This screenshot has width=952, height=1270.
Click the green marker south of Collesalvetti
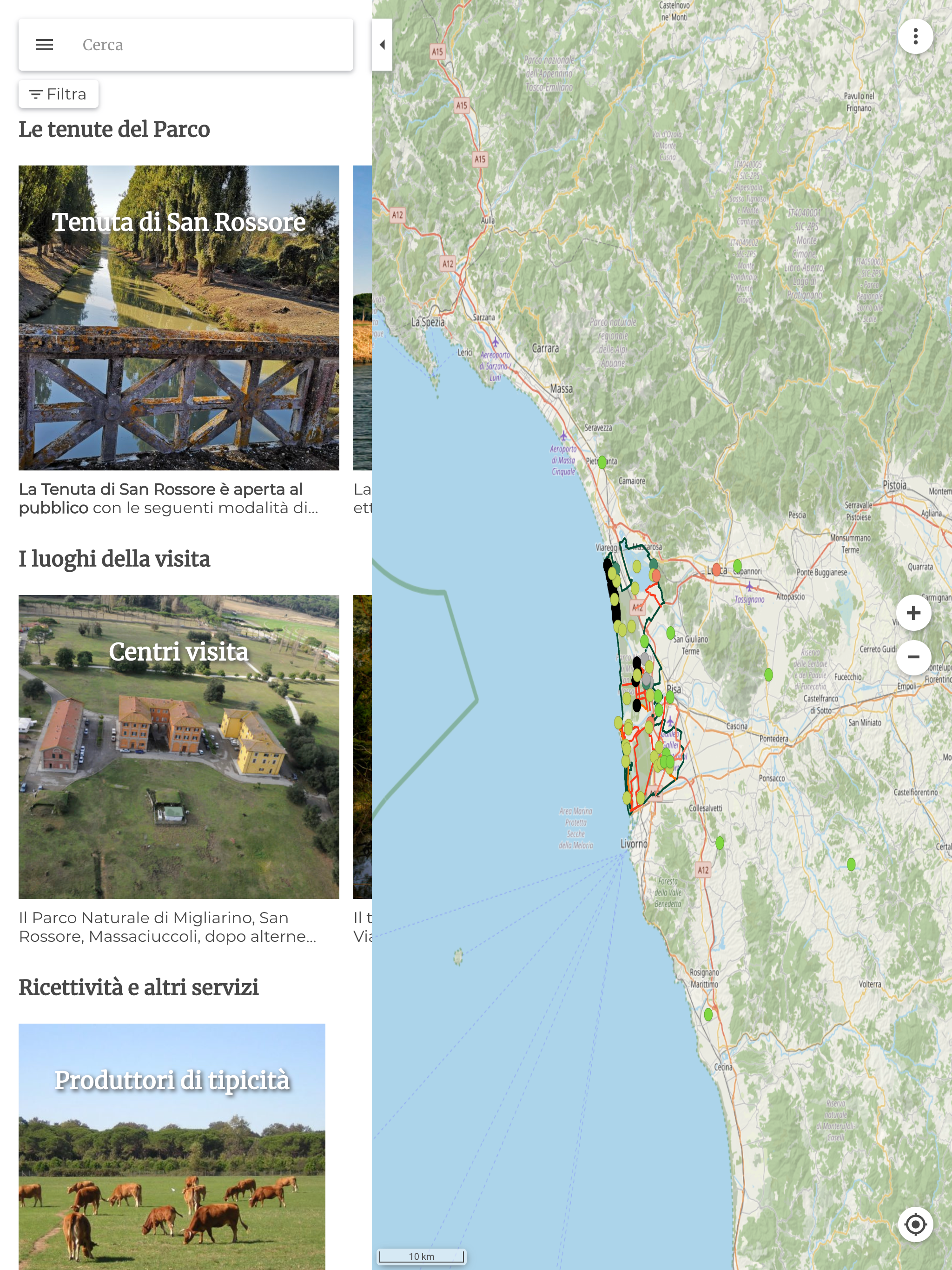click(x=720, y=843)
